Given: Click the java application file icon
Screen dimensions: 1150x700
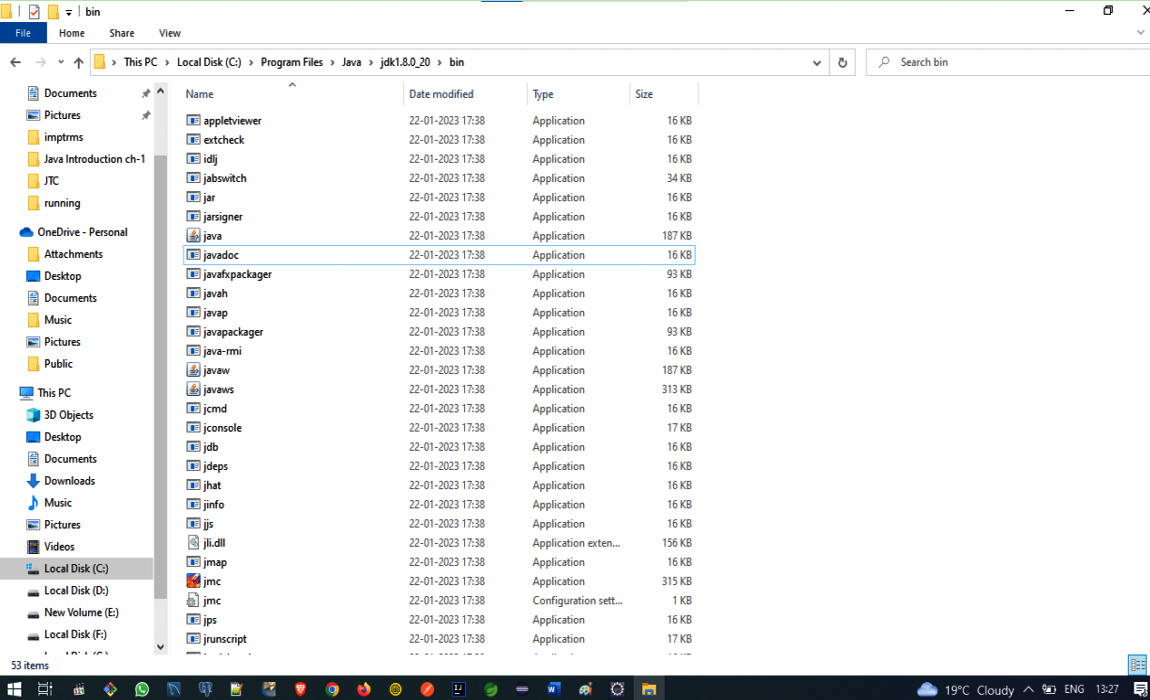Looking at the screenshot, I should point(194,236).
